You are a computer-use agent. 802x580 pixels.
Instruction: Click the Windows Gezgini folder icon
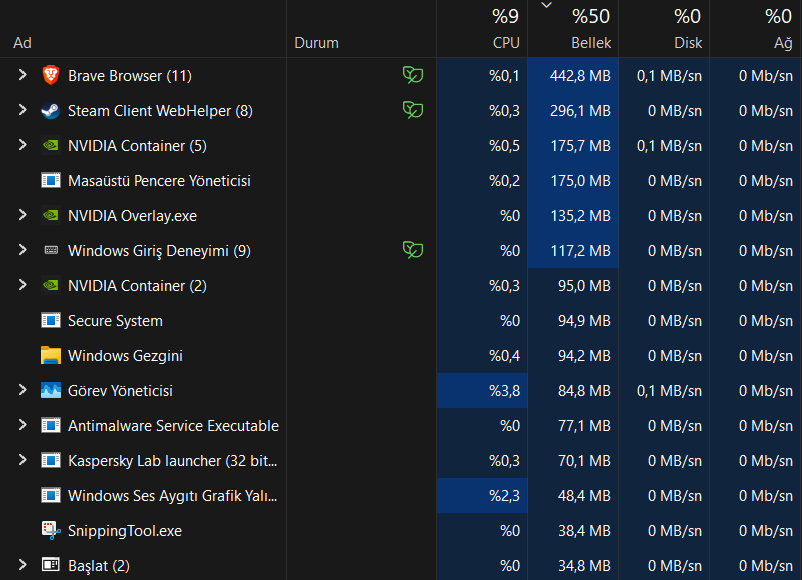(51, 355)
